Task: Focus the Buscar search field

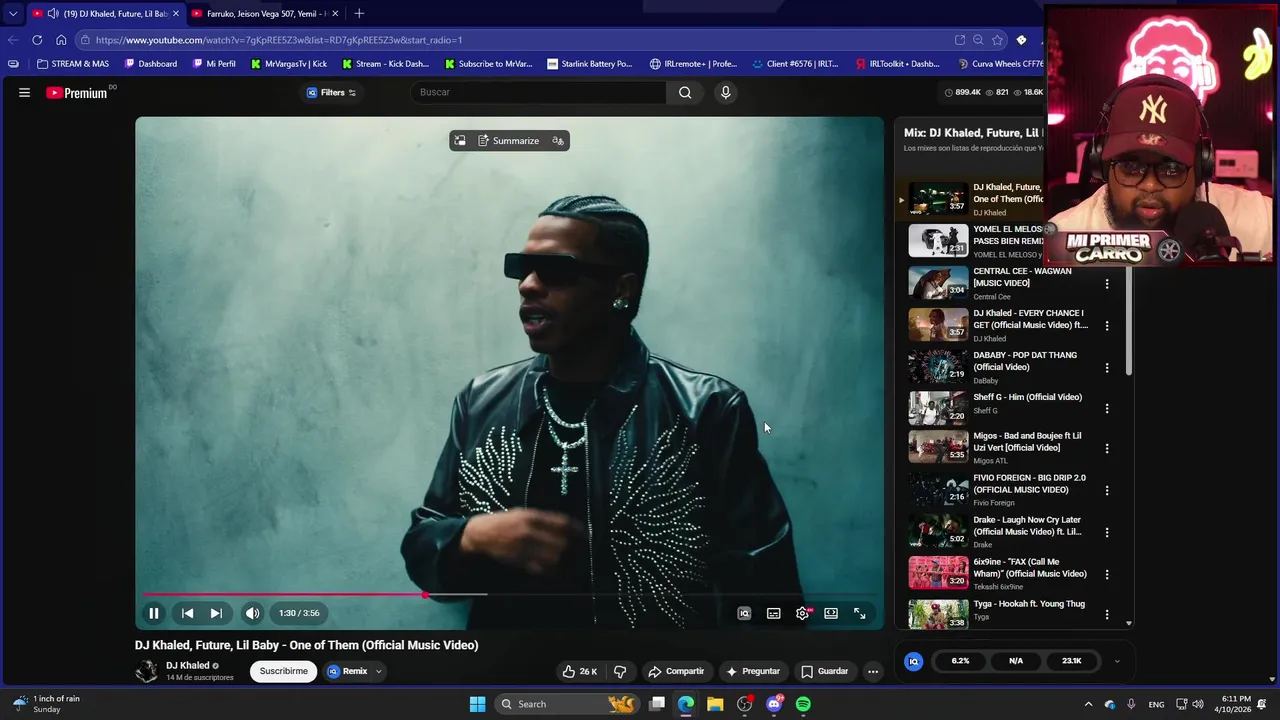Action: (539, 92)
